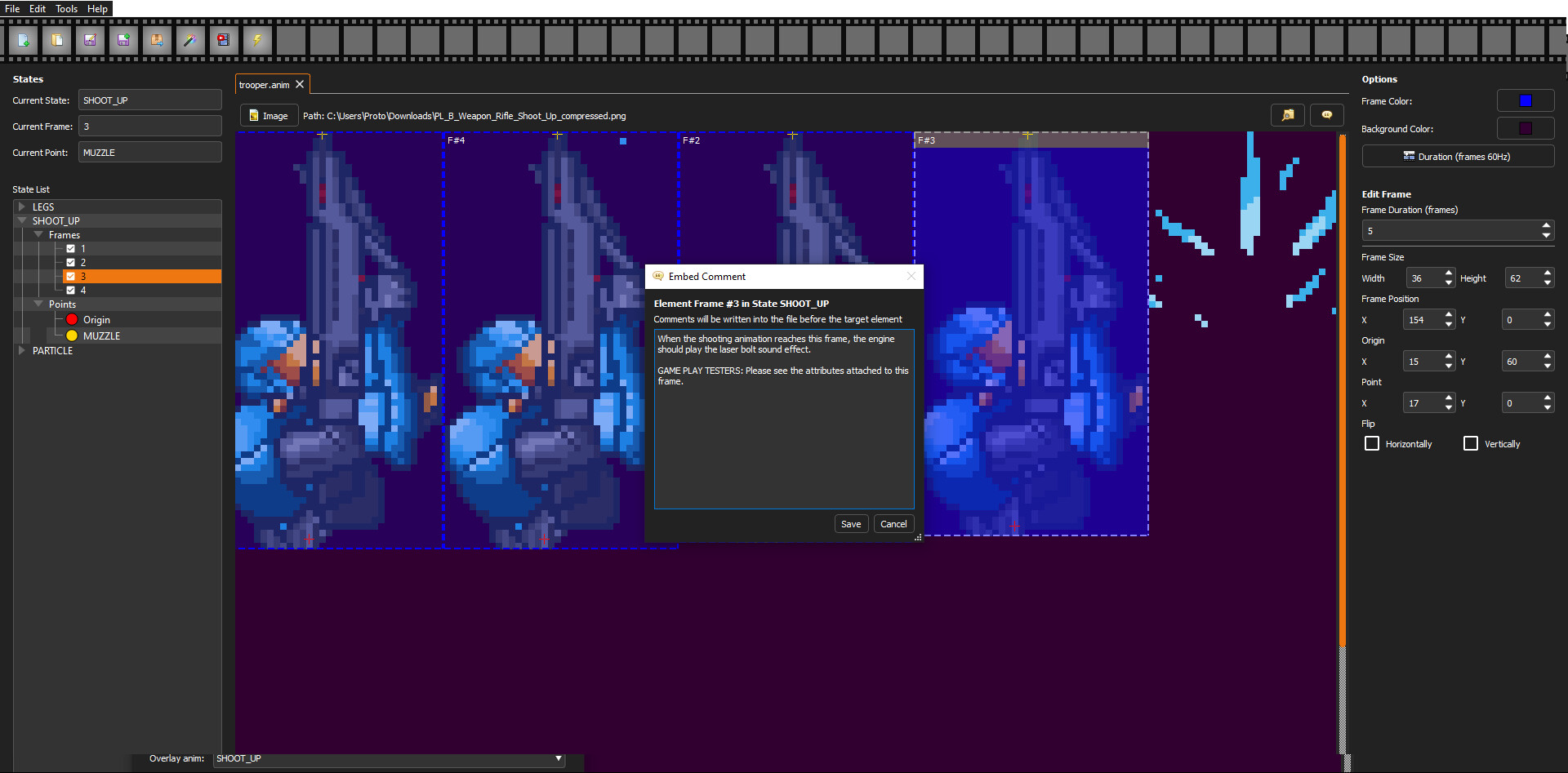Open the video preview toolbar icon

(224, 39)
